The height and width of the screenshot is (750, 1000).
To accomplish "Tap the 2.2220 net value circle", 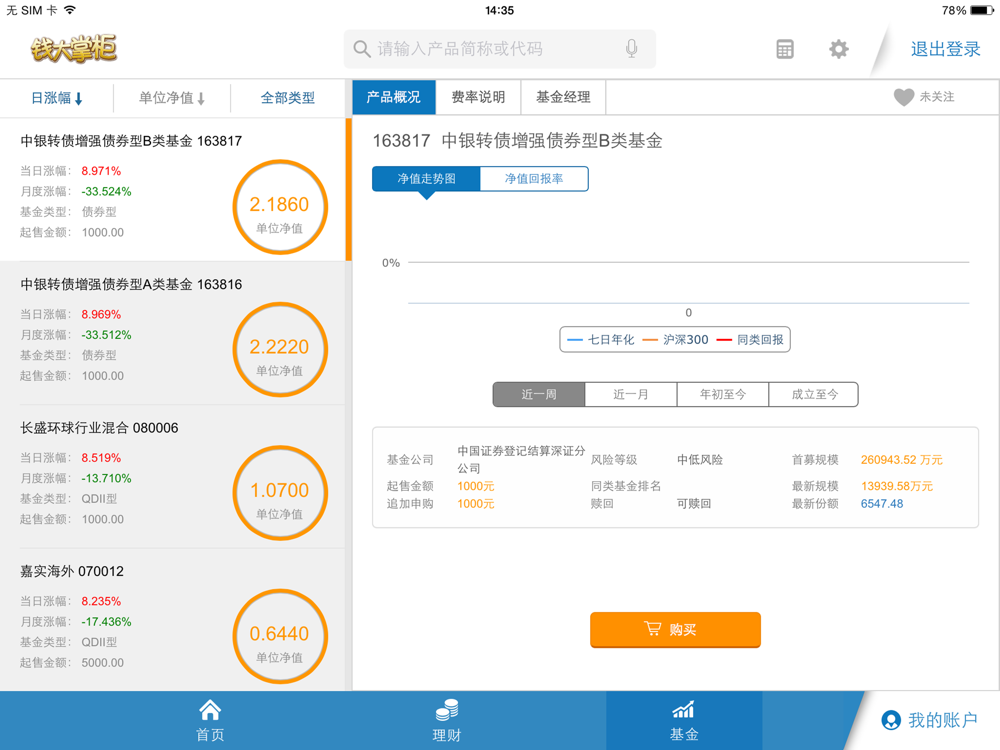I will pyautogui.click(x=279, y=350).
